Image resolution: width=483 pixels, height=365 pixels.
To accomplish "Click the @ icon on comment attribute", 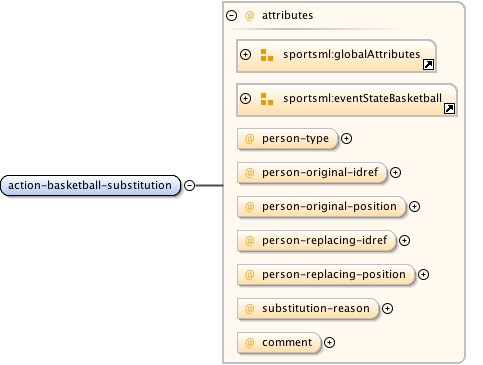I will pyautogui.click(x=249, y=343).
